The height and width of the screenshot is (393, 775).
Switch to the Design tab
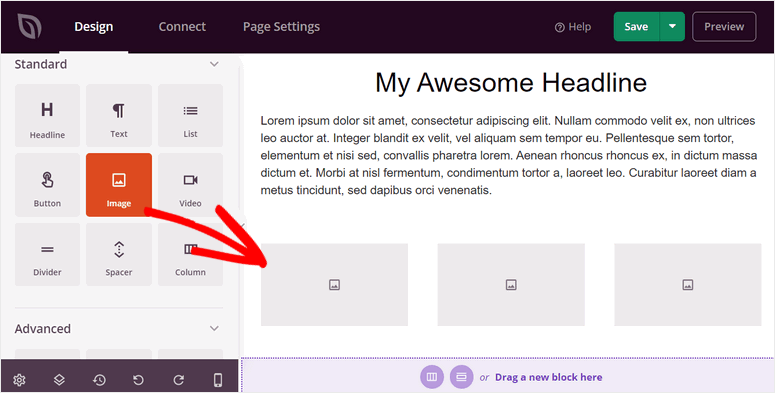(94, 27)
